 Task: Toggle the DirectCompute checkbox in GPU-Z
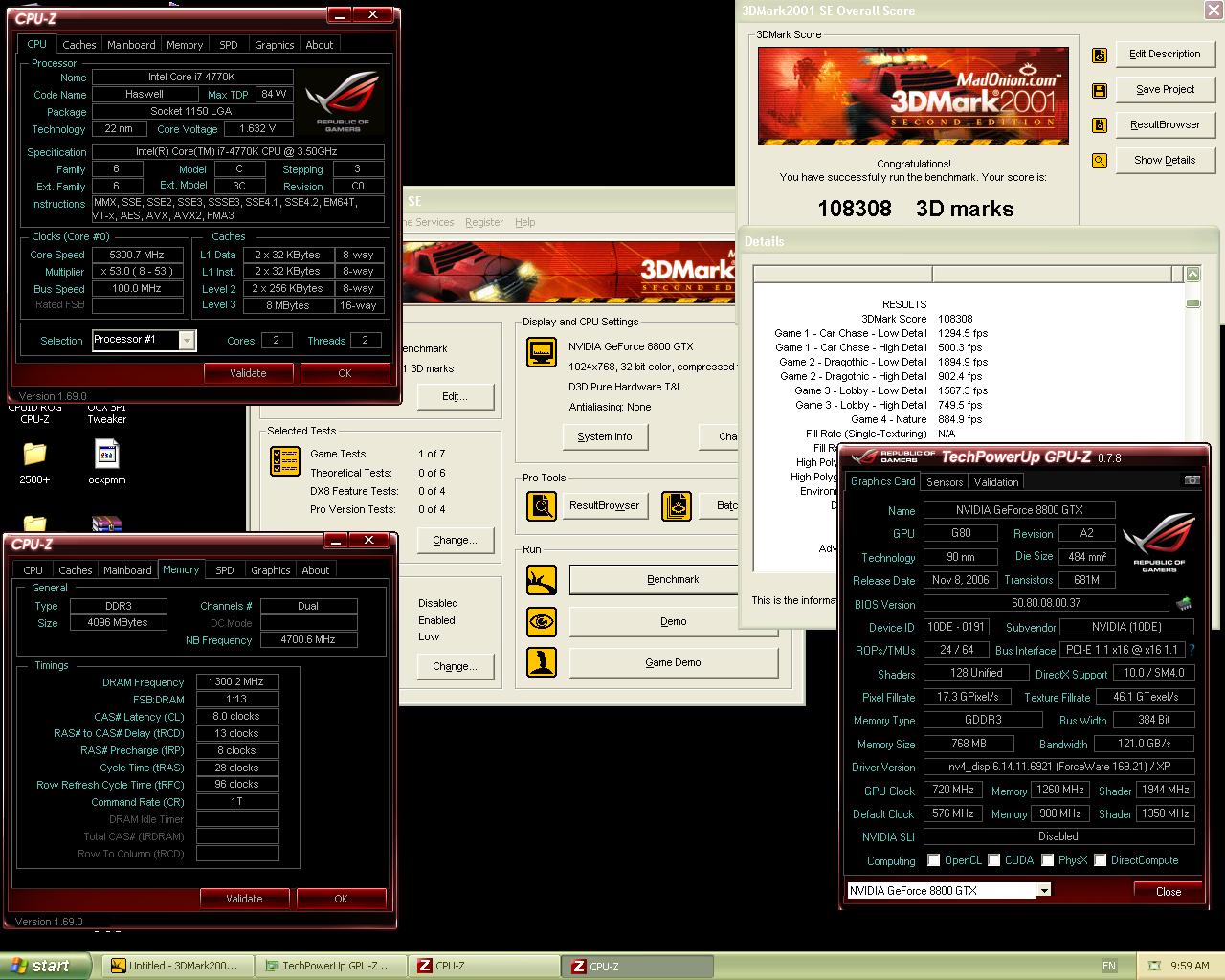[x=1101, y=860]
